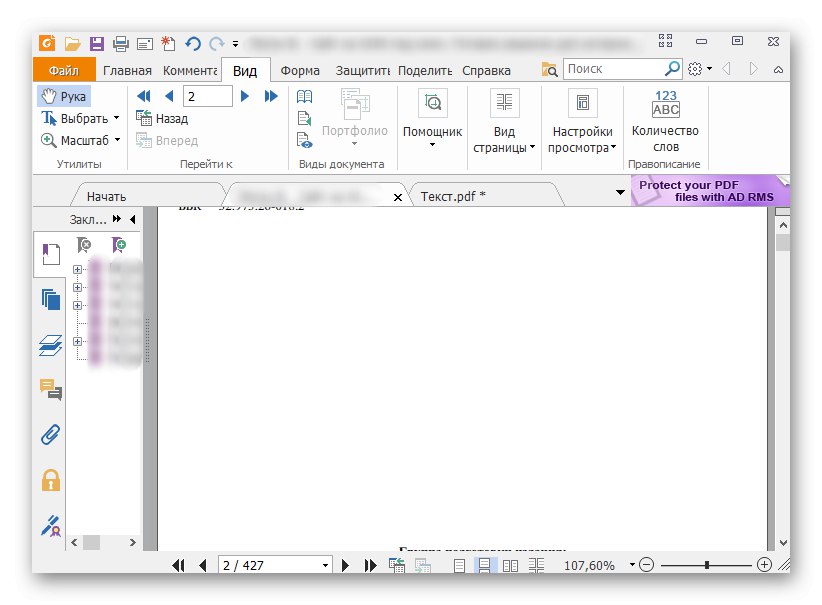The image size is (822, 605).
Task: Open the Attachments paperclip panel
Action: pyautogui.click(x=51, y=435)
